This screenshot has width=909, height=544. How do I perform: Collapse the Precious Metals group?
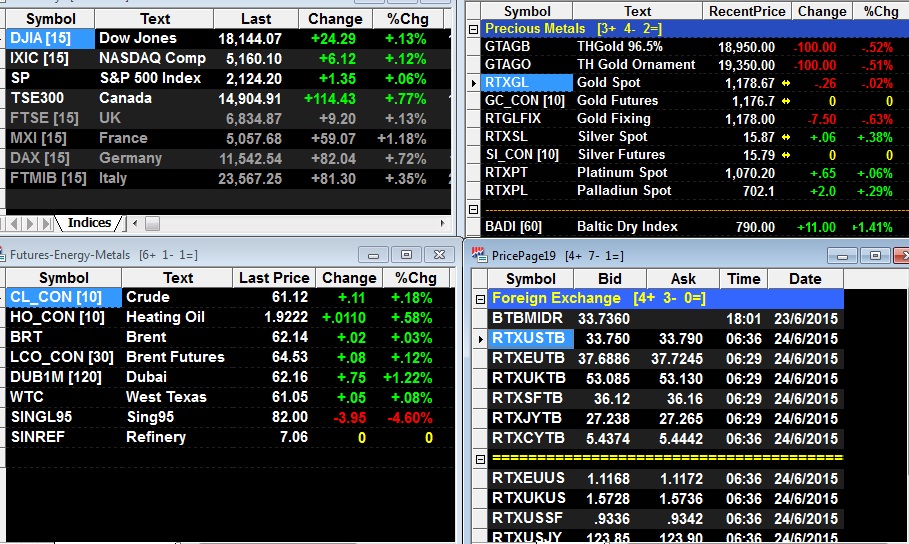[x=474, y=29]
